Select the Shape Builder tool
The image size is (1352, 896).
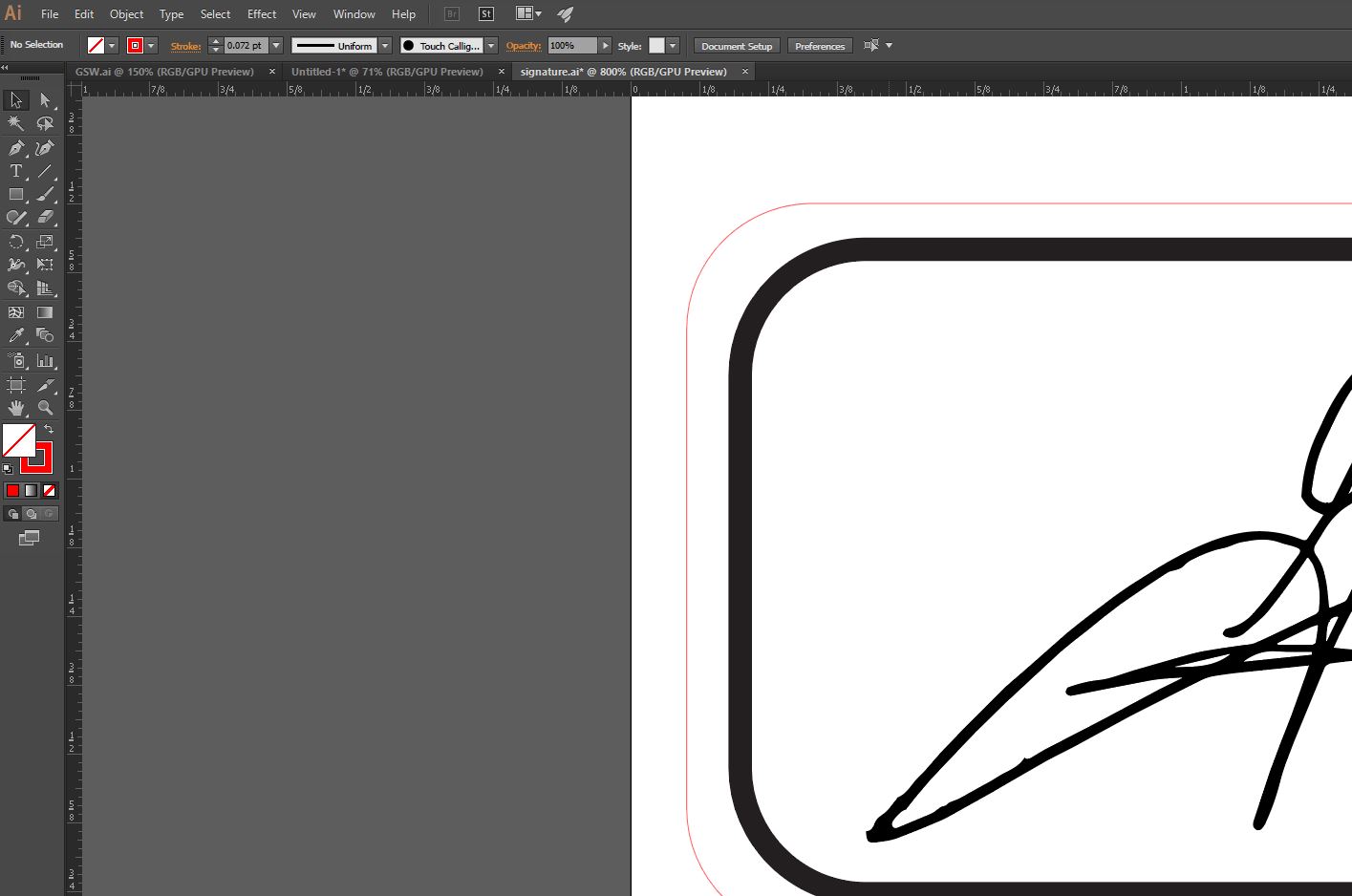tap(16, 288)
